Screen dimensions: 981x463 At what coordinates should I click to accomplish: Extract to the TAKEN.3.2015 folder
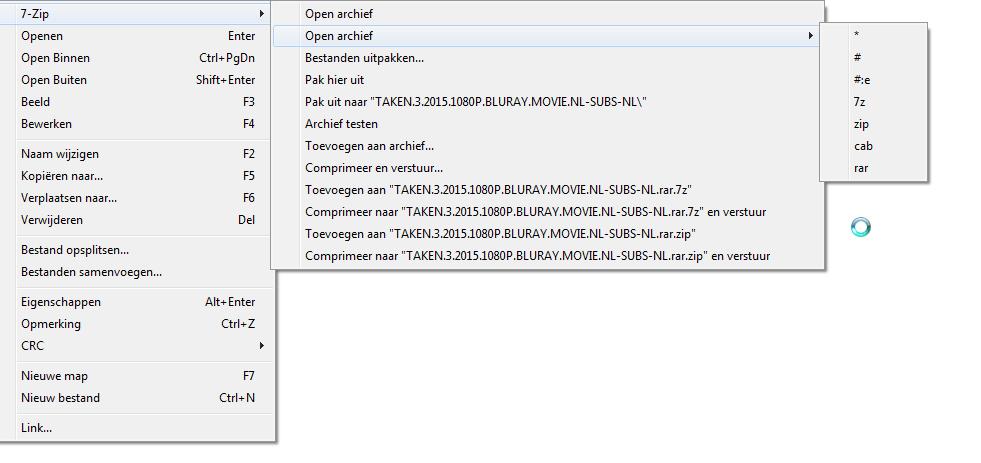[x=547, y=102]
